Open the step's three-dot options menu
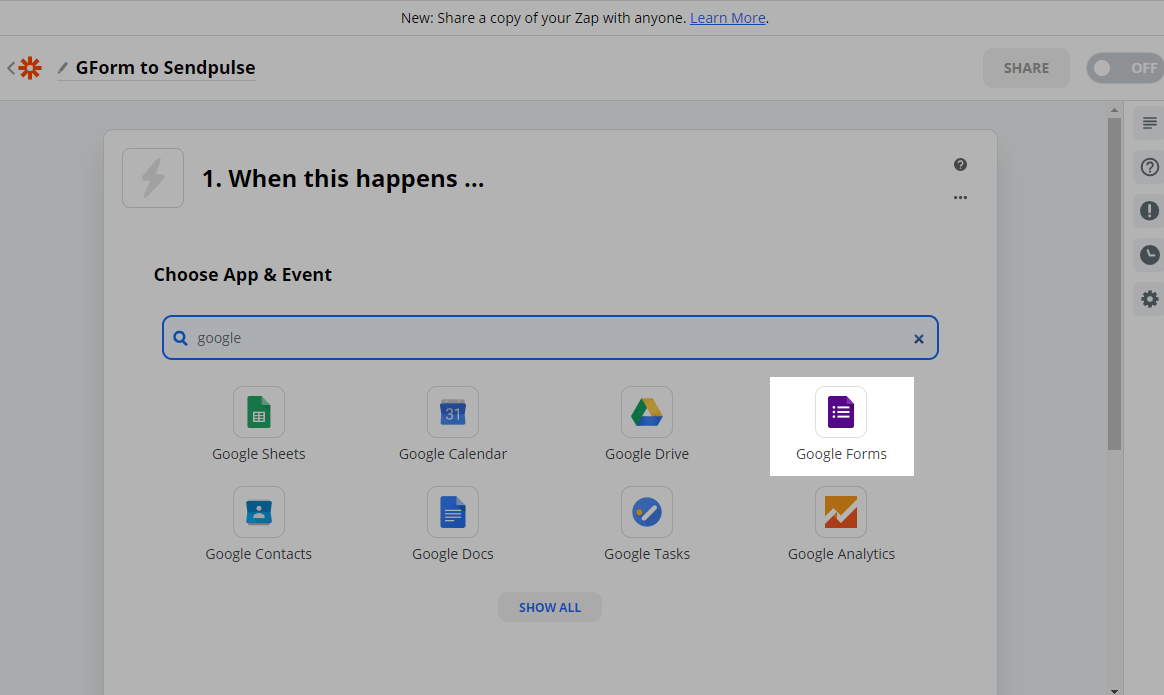Viewport: 1164px width, 695px height. 960,198
